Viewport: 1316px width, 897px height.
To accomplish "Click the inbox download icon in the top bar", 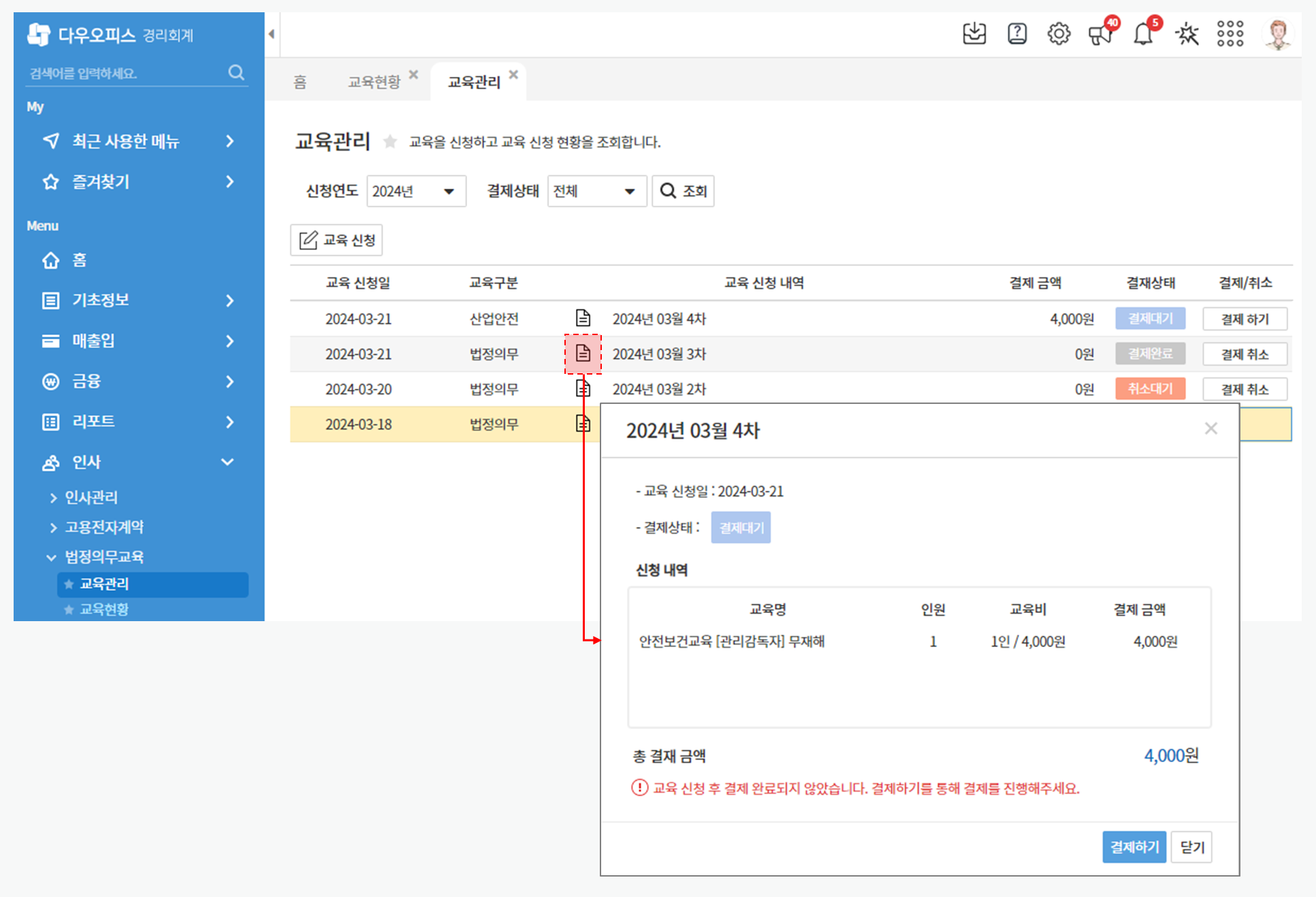I will (974, 33).
